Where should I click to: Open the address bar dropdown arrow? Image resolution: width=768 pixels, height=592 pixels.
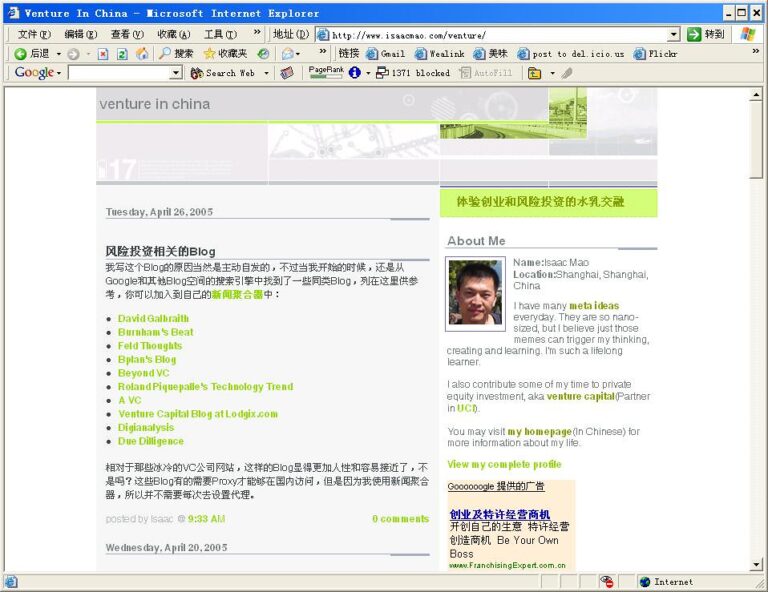(x=674, y=34)
